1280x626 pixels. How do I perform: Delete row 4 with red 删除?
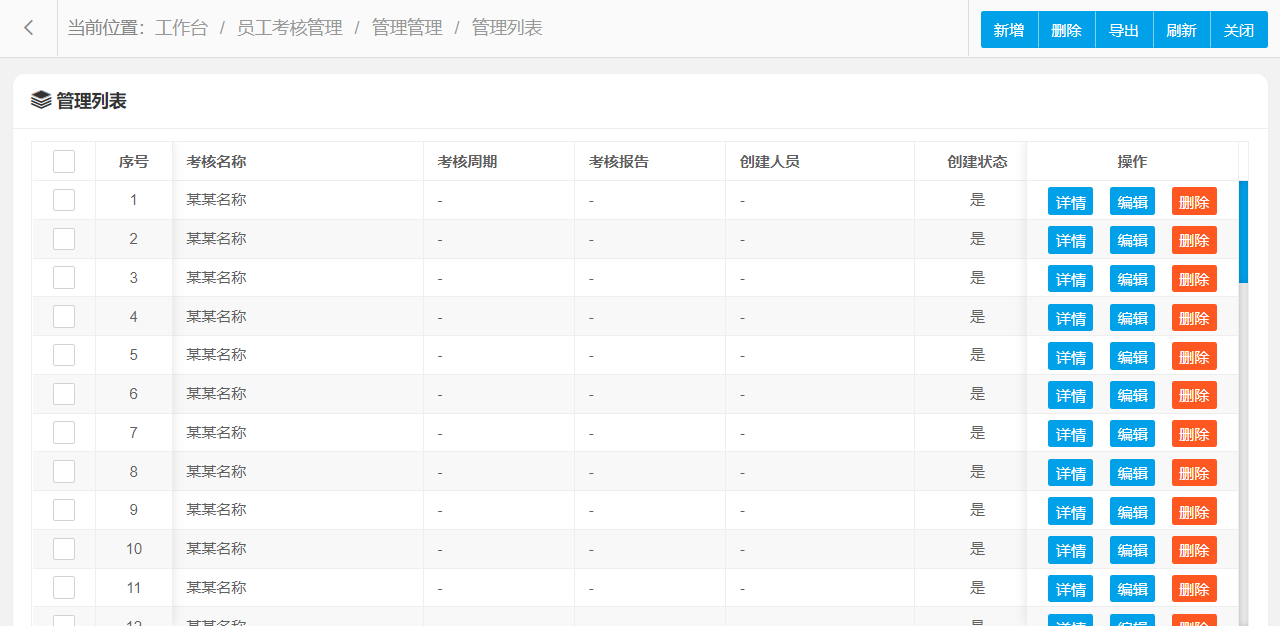tap(1194, 318)
